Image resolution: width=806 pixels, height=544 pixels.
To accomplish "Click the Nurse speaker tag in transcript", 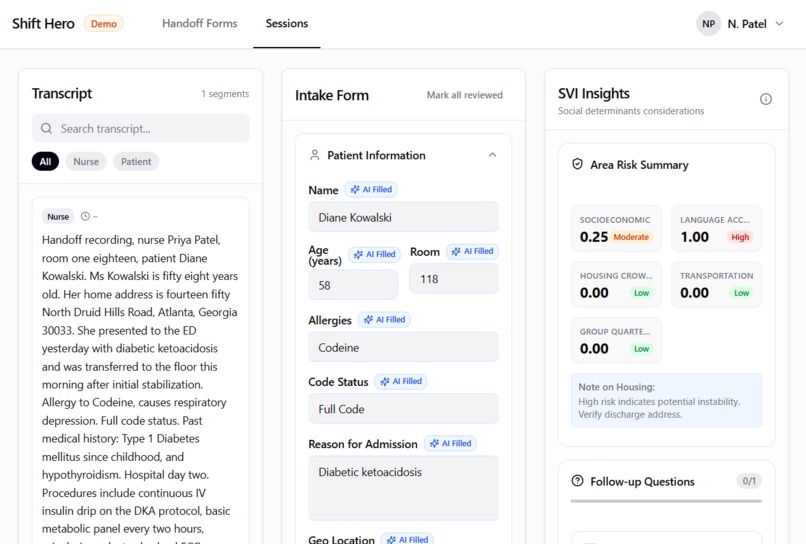I will tap(58, 216).
